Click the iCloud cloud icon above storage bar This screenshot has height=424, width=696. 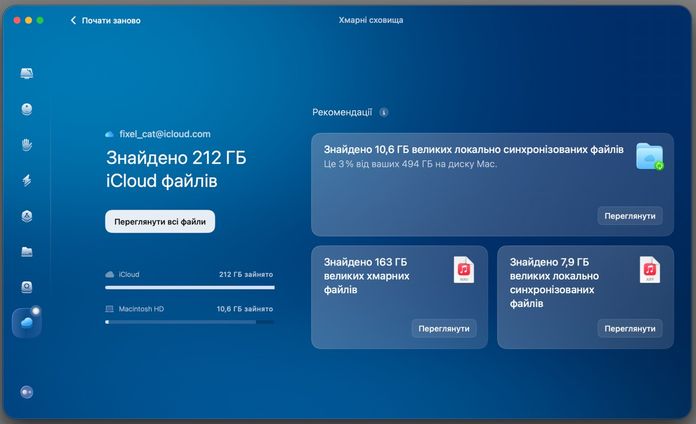pyautogui.click(x=109, y=274)
